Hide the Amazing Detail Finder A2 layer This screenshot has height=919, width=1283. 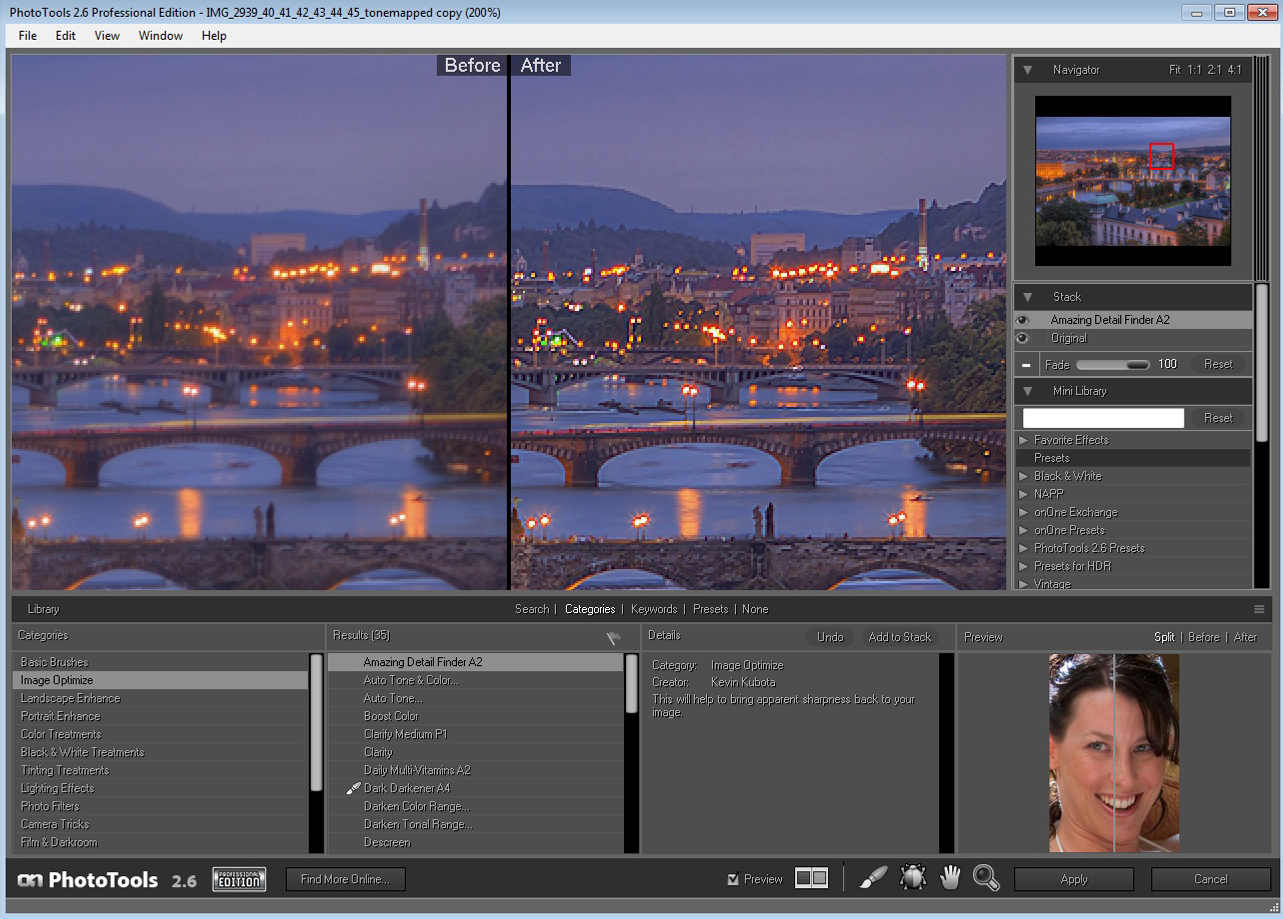pyautogui.click(x=1022, y=320)
